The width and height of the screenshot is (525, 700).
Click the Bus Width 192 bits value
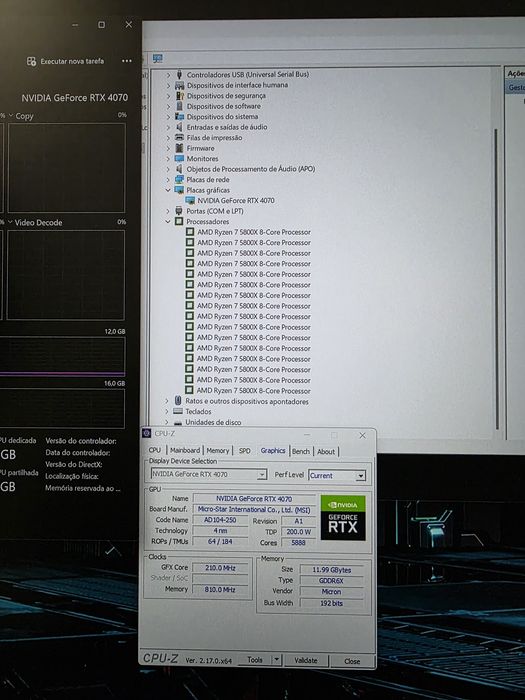[x=331, y=603]
